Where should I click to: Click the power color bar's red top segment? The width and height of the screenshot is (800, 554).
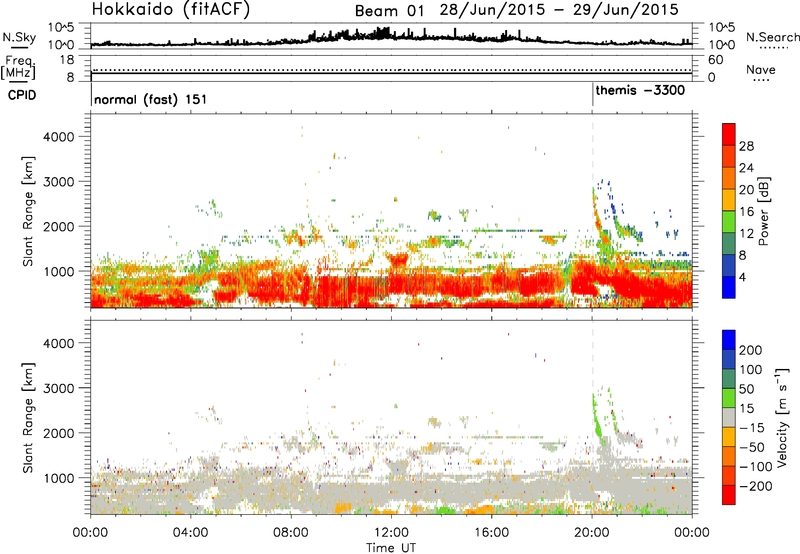coord(729,134)
